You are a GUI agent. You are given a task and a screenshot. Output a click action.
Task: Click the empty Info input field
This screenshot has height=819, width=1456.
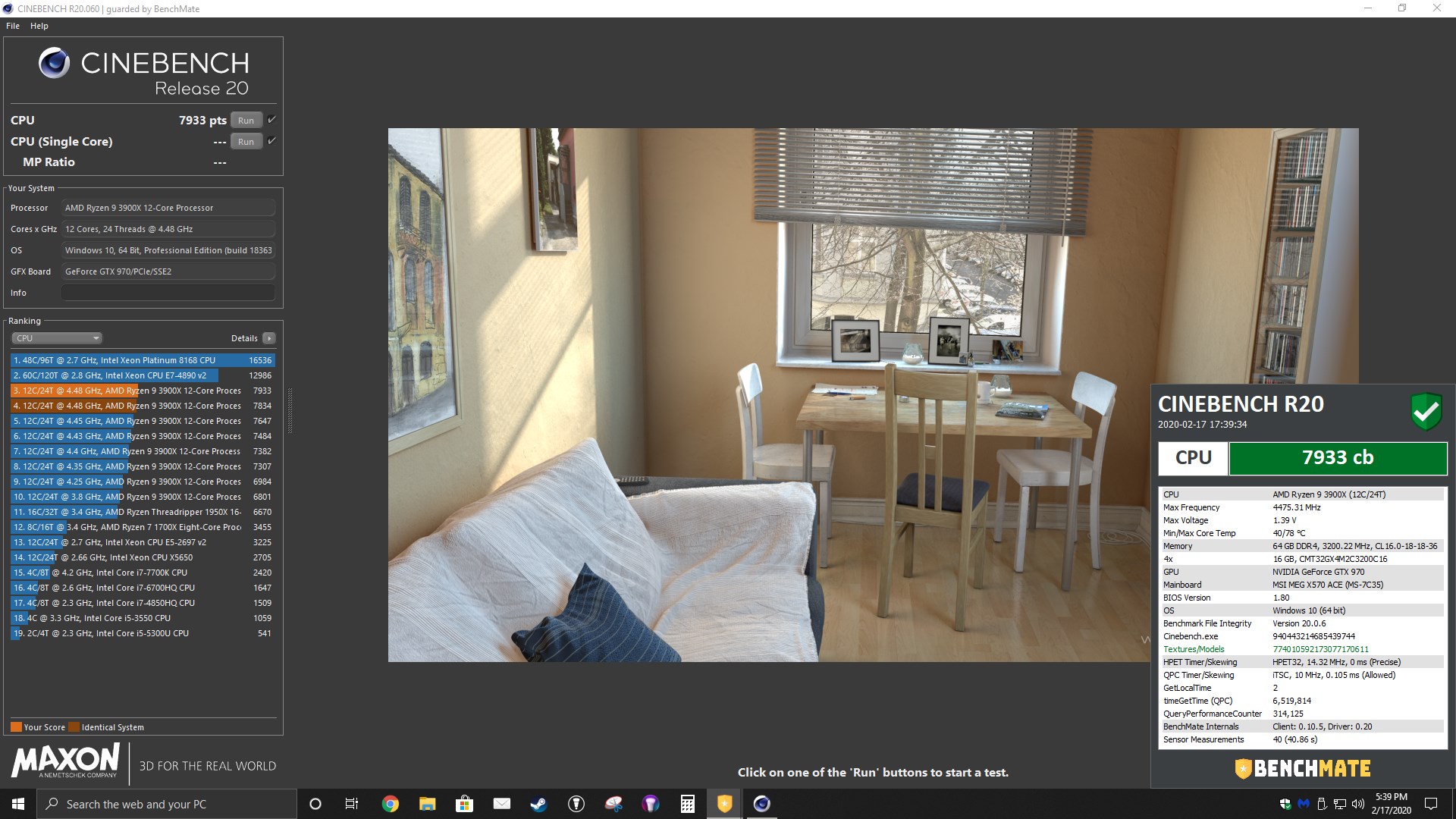pos(168,293)
